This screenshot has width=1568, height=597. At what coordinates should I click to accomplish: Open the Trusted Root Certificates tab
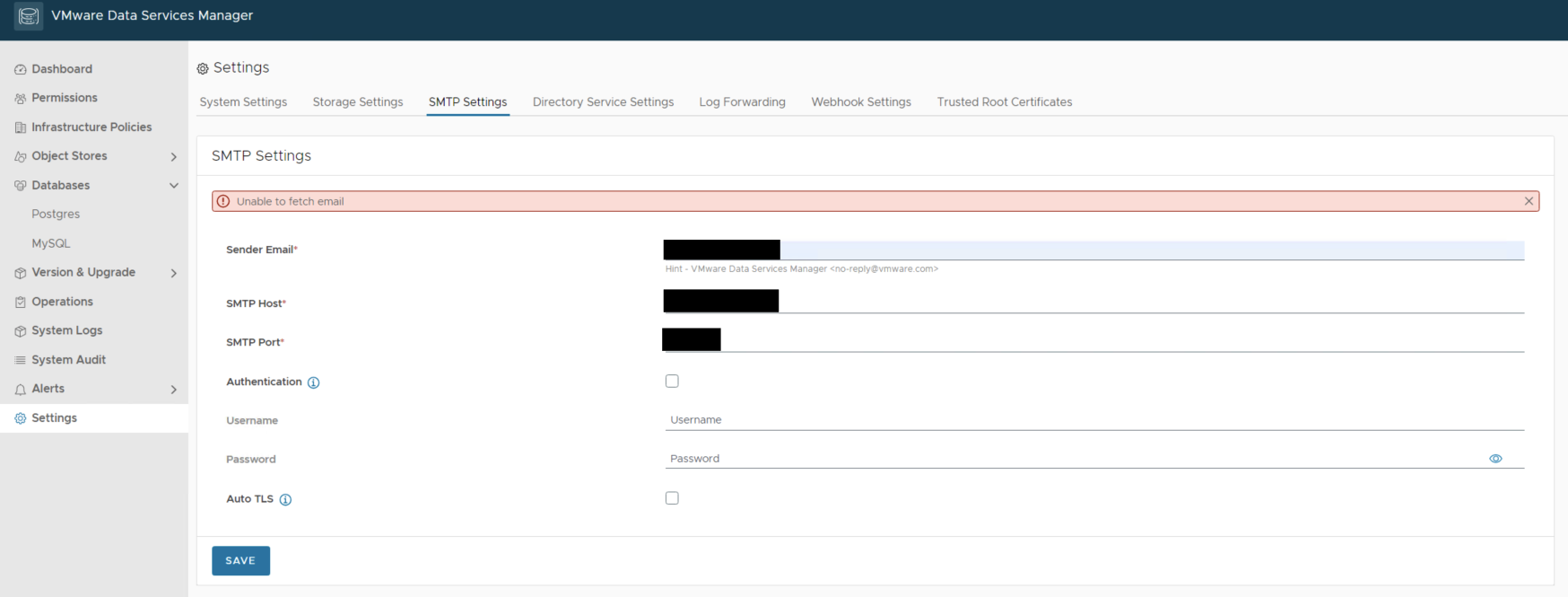tap(1004, 102)
